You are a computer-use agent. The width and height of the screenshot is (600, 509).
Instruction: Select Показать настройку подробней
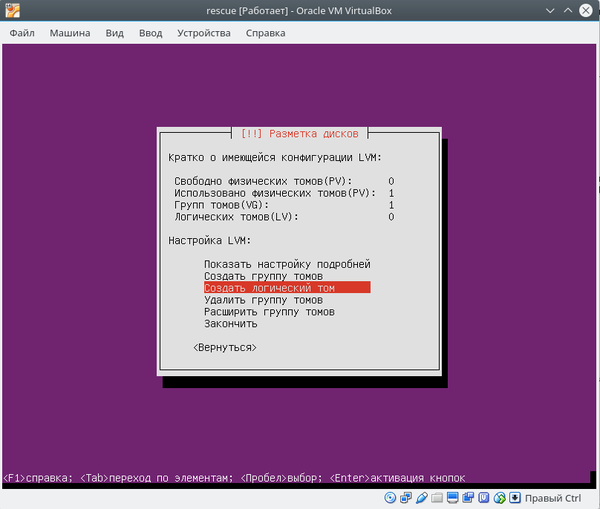pyautogui.click(x=287, y=264)
